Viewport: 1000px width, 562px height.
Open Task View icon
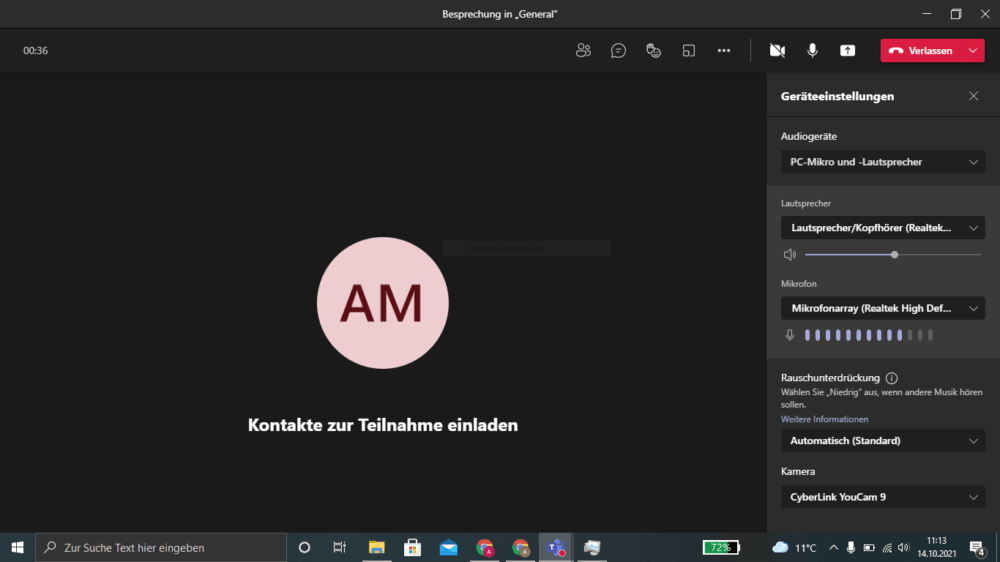(339, 547)
